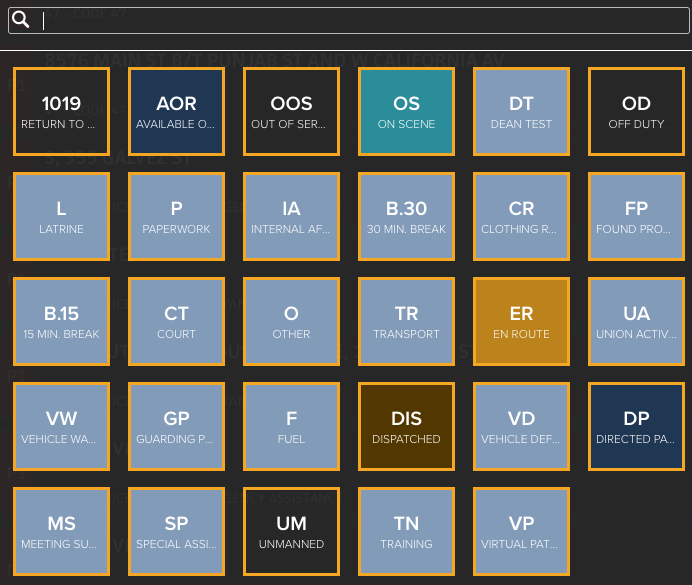
Task: Choose IA Internal Affairs tile
Action: [291, 217]
